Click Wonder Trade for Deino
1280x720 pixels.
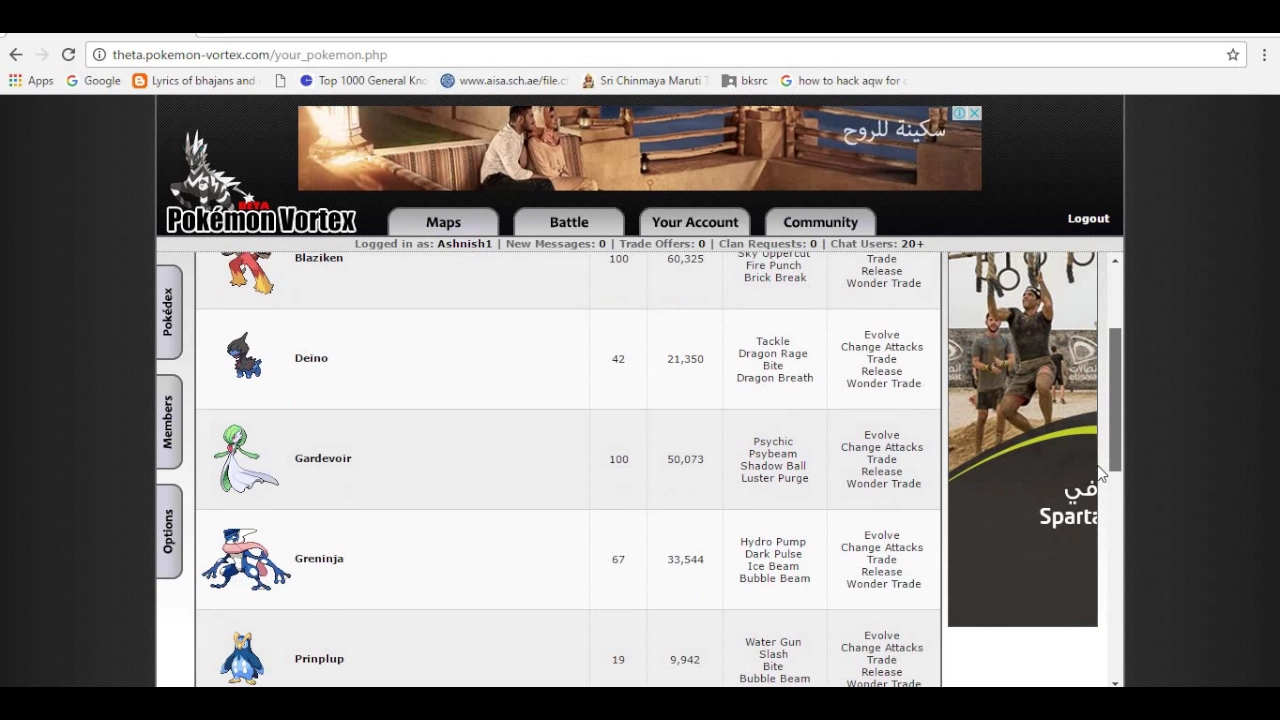tap(884, 383)
